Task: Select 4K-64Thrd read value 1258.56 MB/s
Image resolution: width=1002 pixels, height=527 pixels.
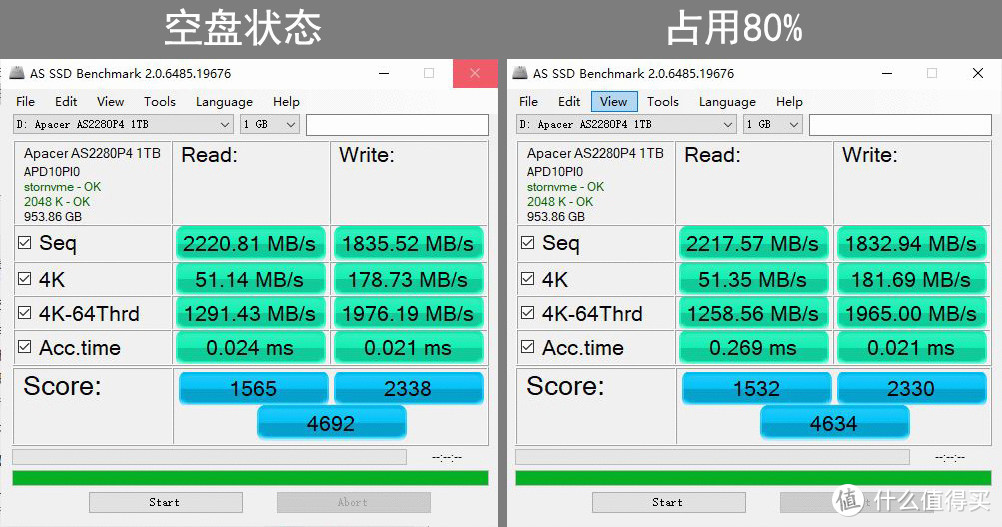Action: (753, 314)
